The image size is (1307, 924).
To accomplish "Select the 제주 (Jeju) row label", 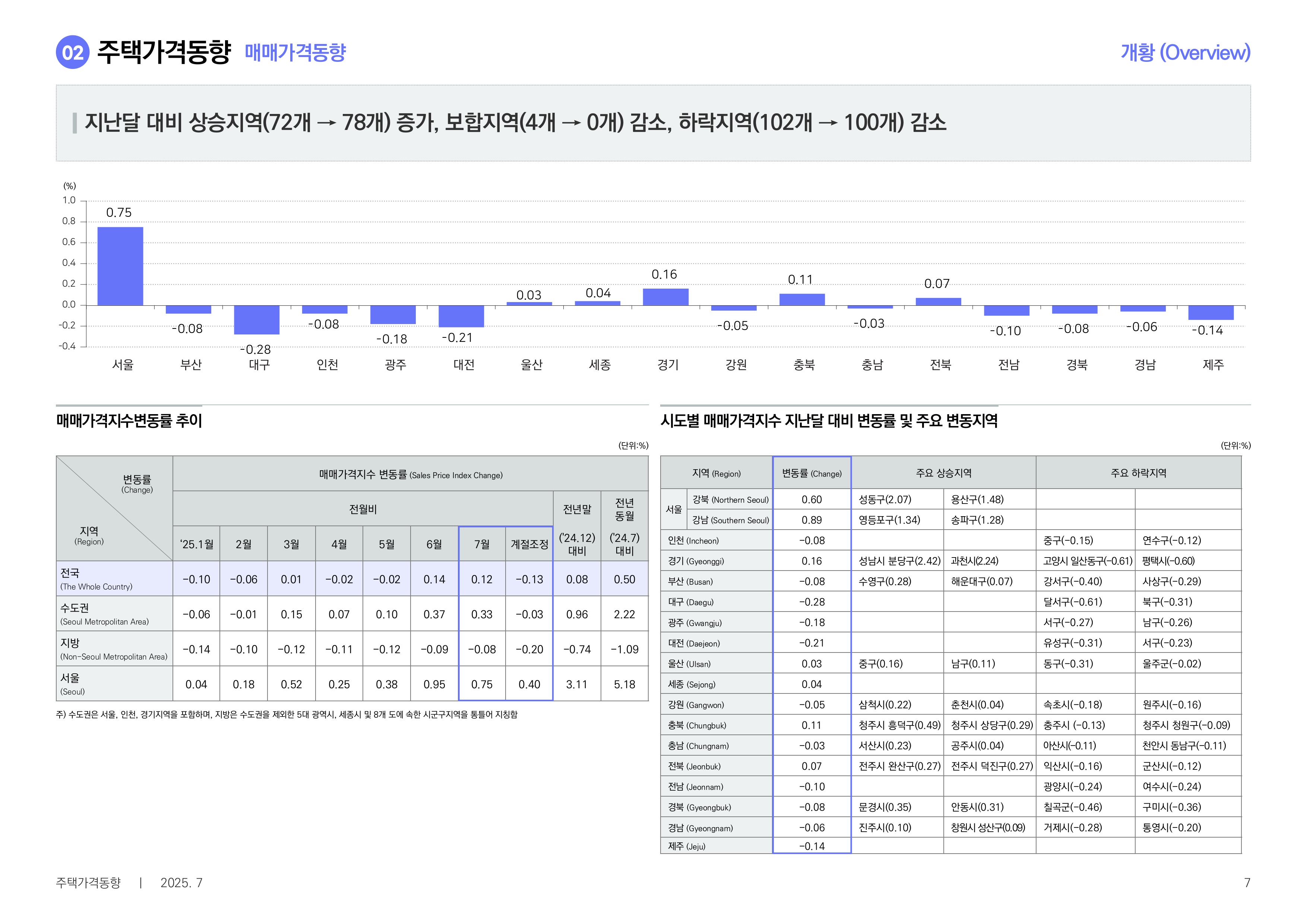I will (716, 846).
